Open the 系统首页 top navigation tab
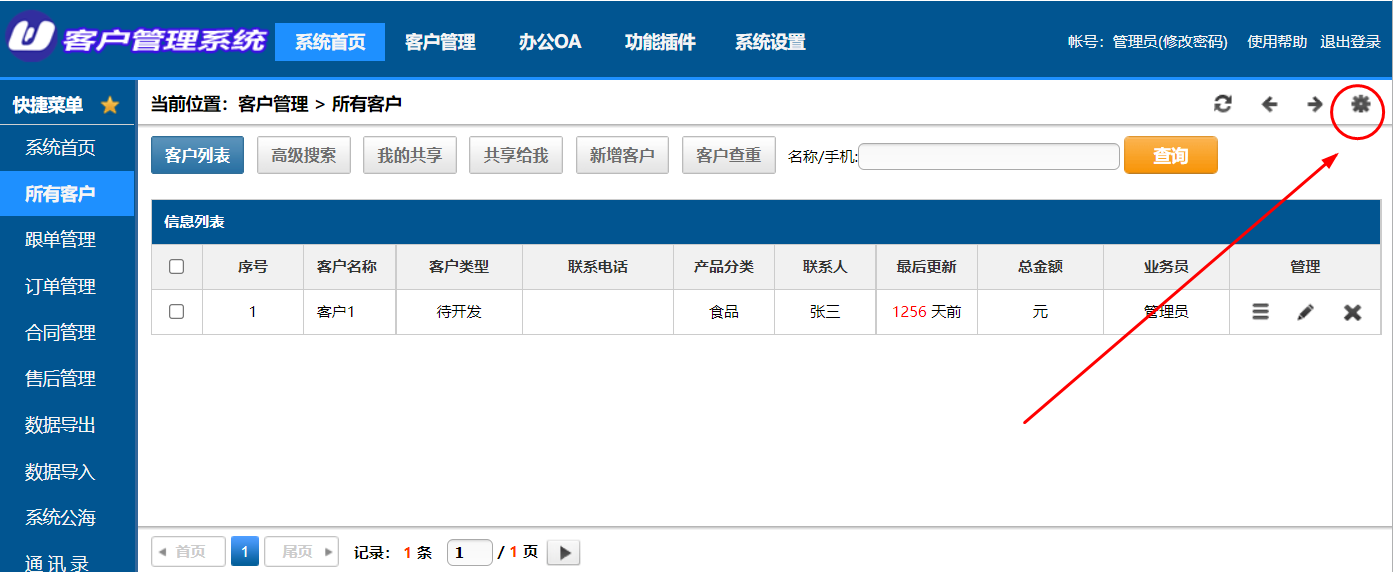1393x572 pixels. pyautogui.click(x=330, y=42)
